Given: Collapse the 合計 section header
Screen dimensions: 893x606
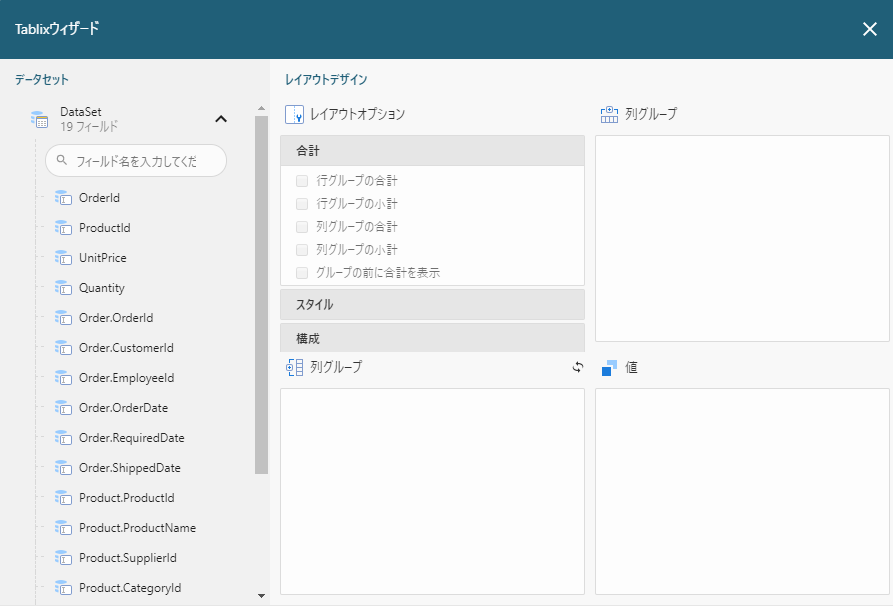Looking at the screenshot, I should tap(432, 151).
